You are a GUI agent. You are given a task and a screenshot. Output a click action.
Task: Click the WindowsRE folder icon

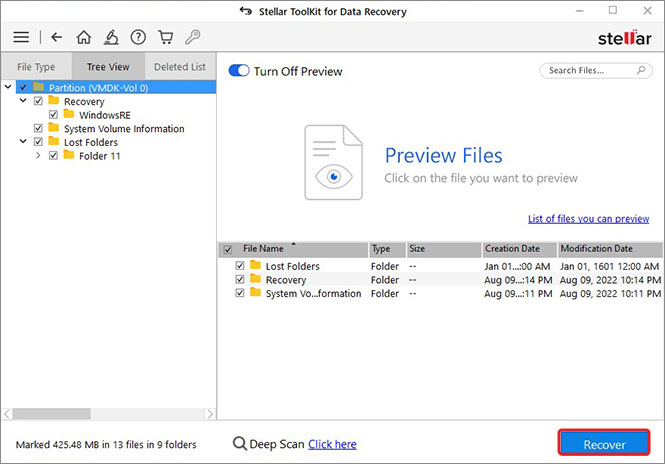[x=69, y=114]
